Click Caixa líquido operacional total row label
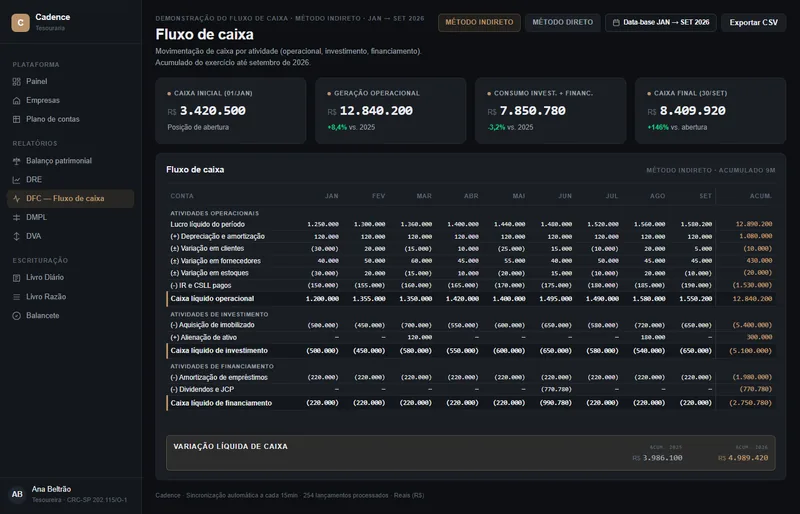Viewport: 800px width, 514px height. [x=212, y=299]
